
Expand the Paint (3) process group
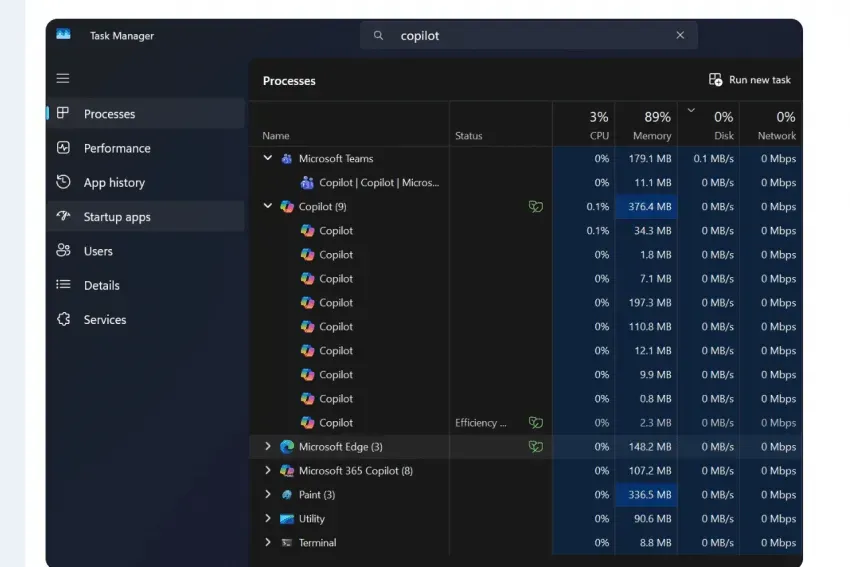coord(267,494)
